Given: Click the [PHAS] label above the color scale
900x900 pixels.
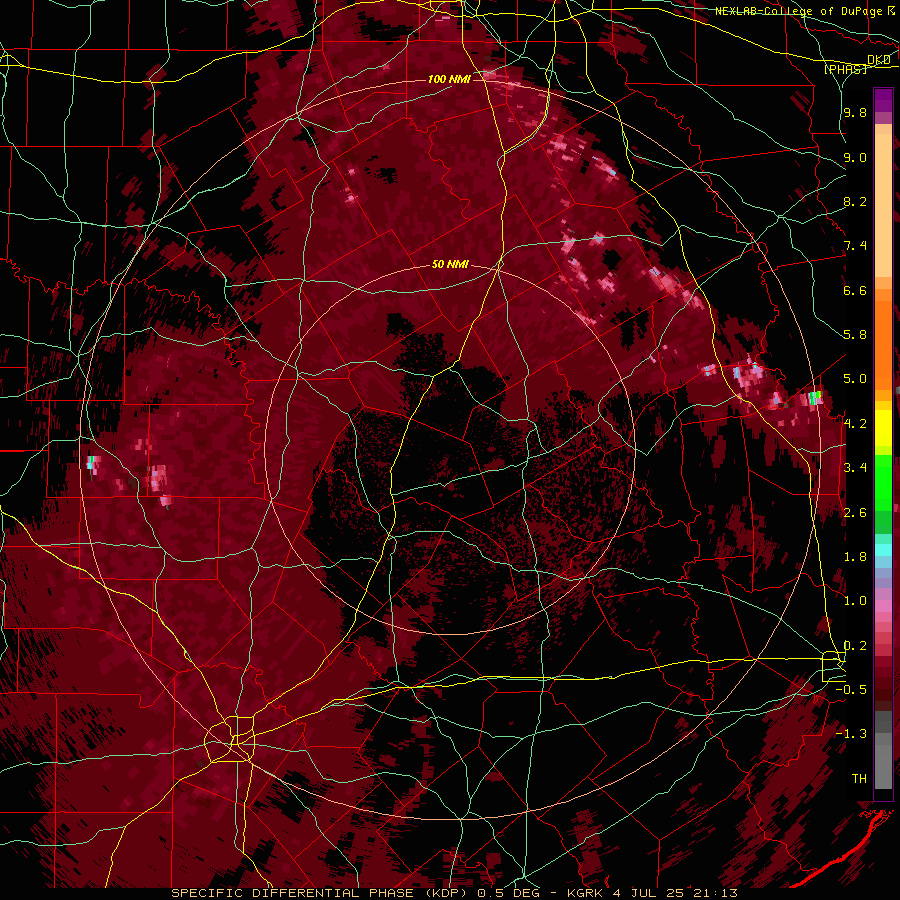Looking at the screenshot, I should tap(845, 69).
